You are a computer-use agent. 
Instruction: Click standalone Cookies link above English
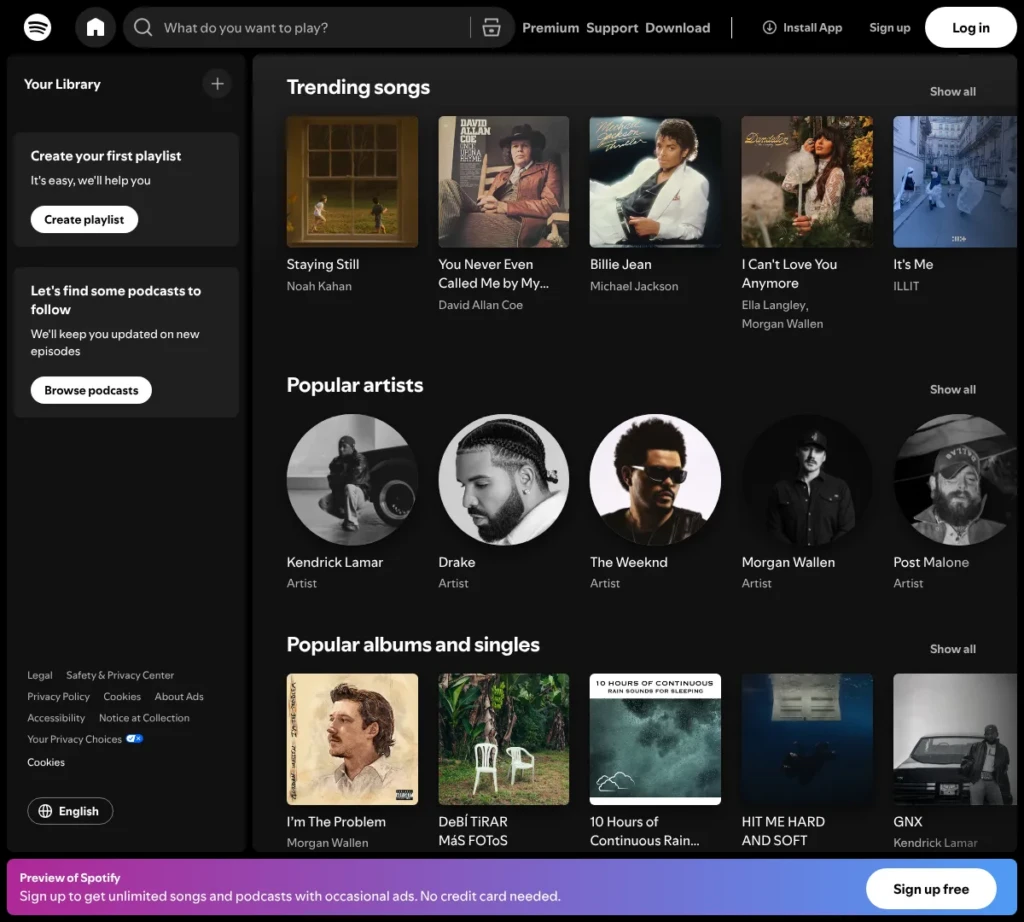tap(46, 762)
